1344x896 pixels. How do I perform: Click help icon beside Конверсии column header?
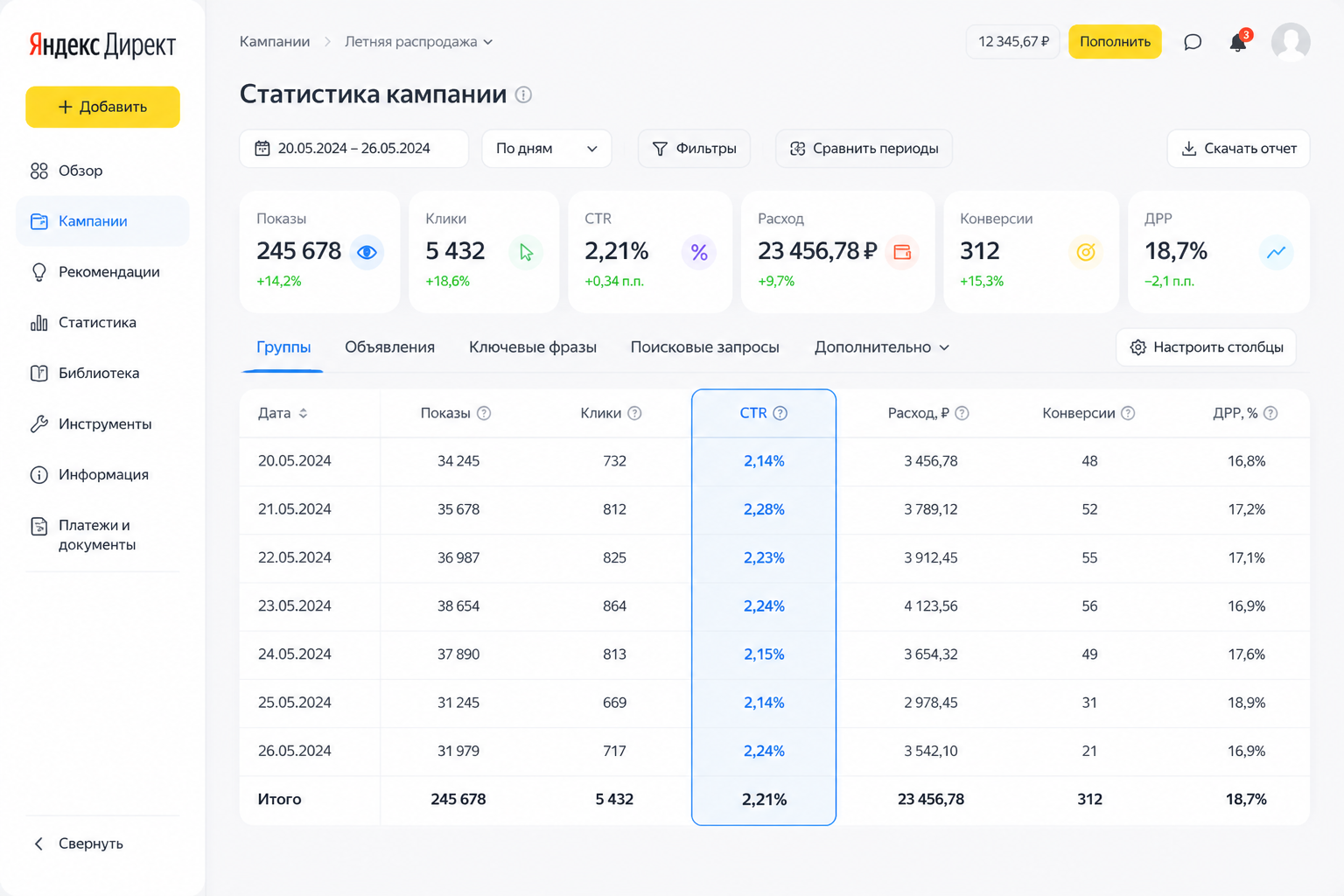pyautogui.click(x=1128, y=413)
